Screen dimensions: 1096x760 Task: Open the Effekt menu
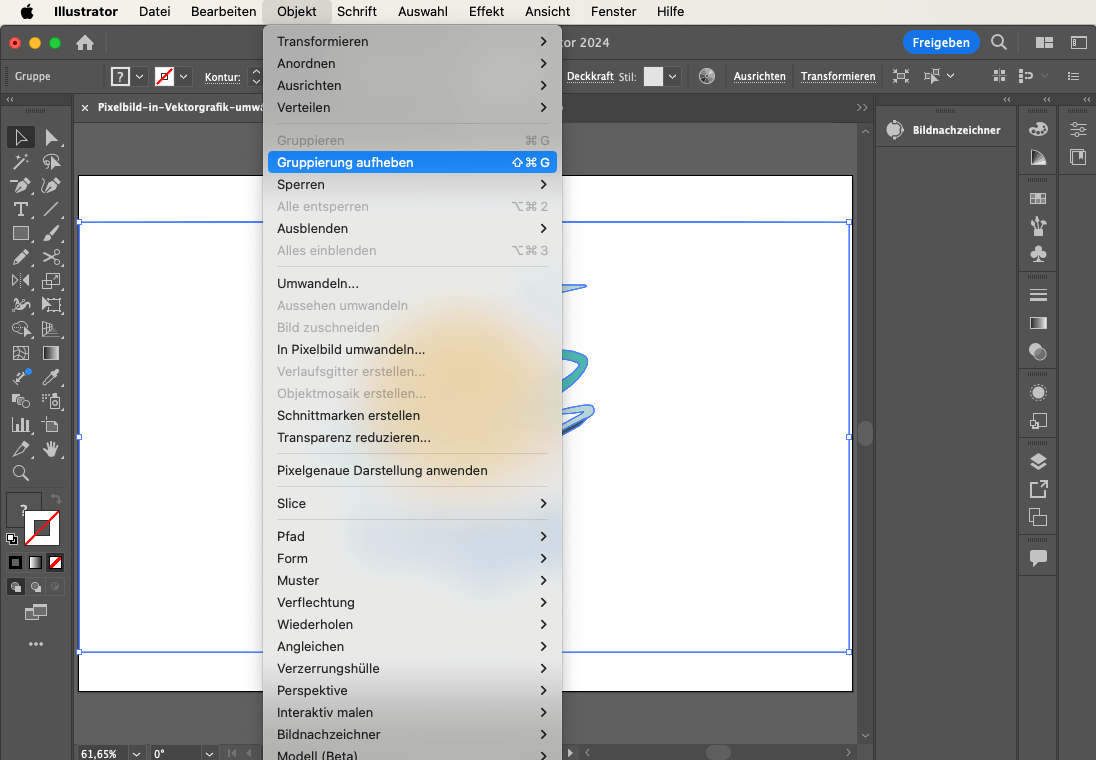(486, 12)
